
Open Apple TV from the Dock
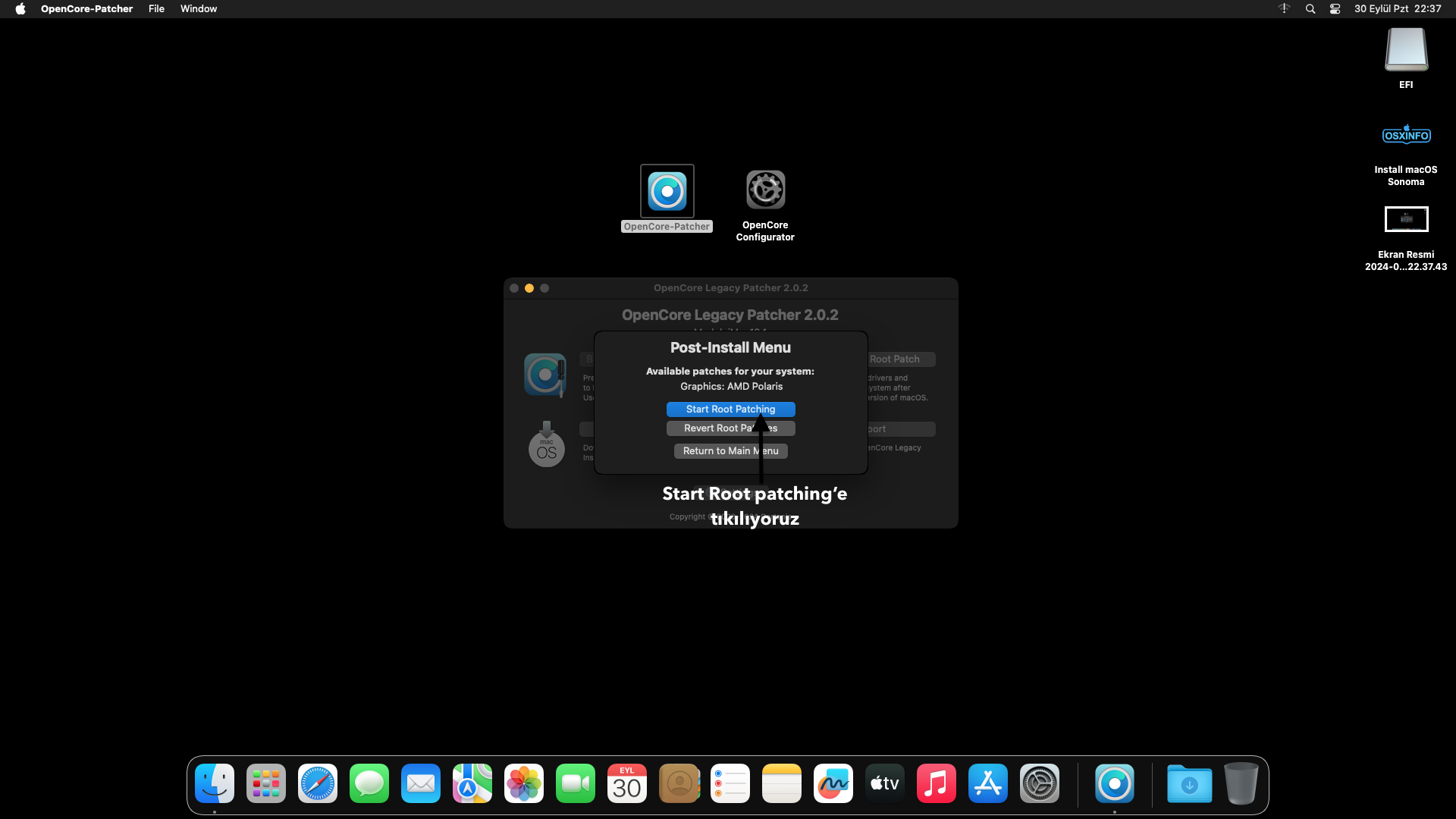[885, 783]
